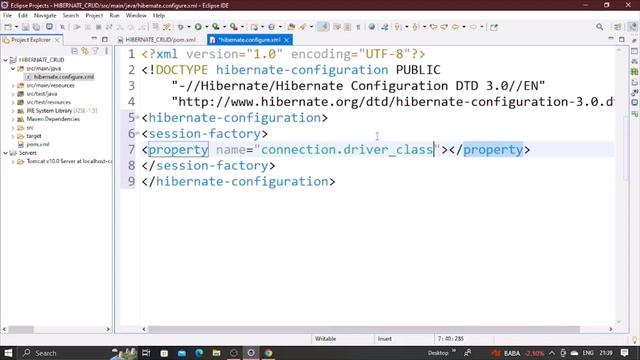Viewport: 640px width, 360px height.
Task: Toggle Block Selection Mode icon
Action: (347, 27)
